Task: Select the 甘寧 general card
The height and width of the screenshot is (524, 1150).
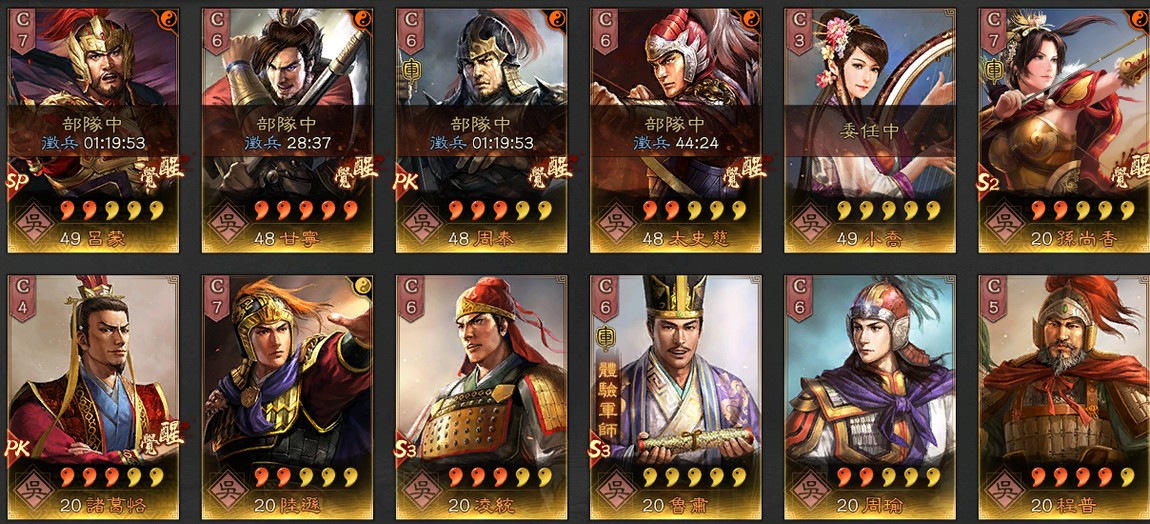Action: tap(287, 131)
